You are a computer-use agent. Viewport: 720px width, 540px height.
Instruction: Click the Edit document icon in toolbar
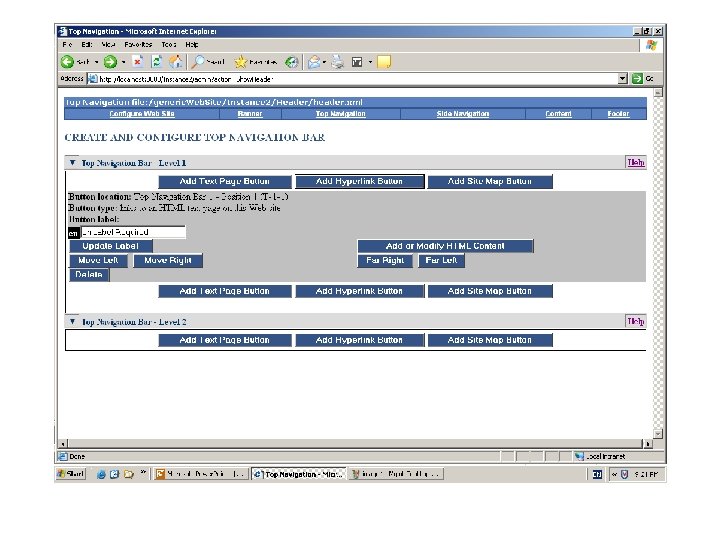click(x=357, y=62)
